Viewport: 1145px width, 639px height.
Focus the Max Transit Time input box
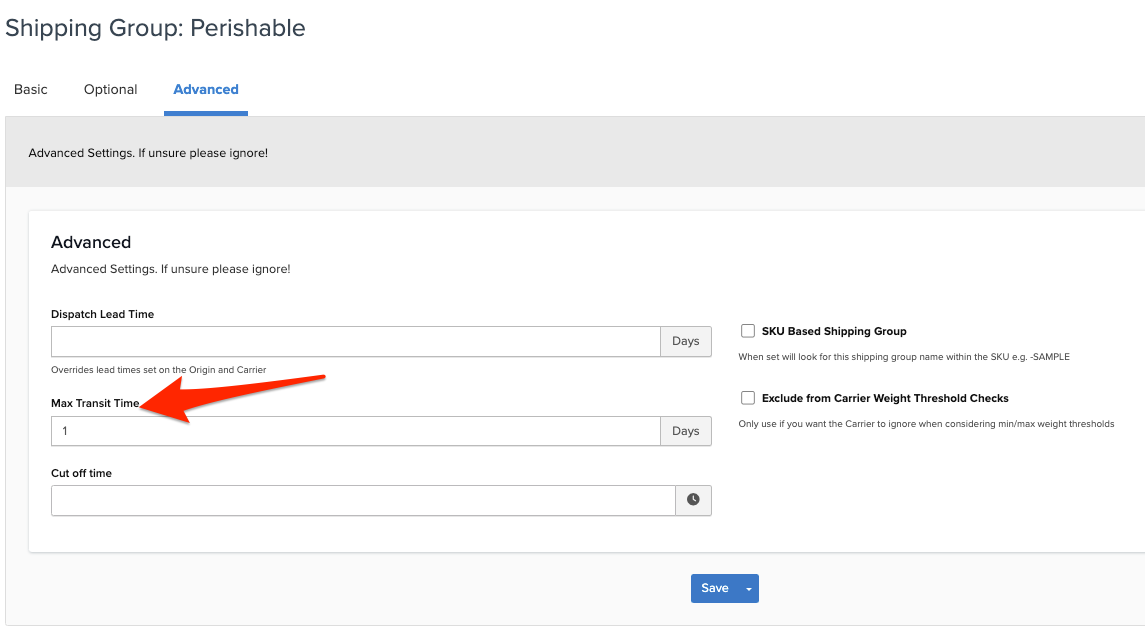tap(355, 431)
